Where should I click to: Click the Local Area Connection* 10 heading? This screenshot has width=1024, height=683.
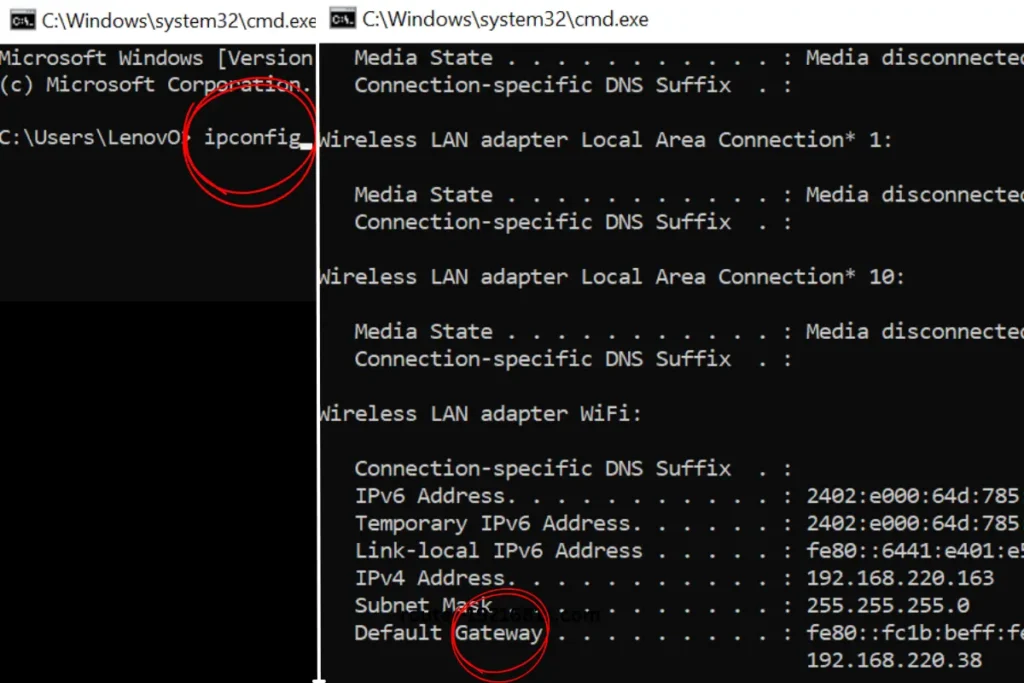pyautogui.click(x=611, y=277)
